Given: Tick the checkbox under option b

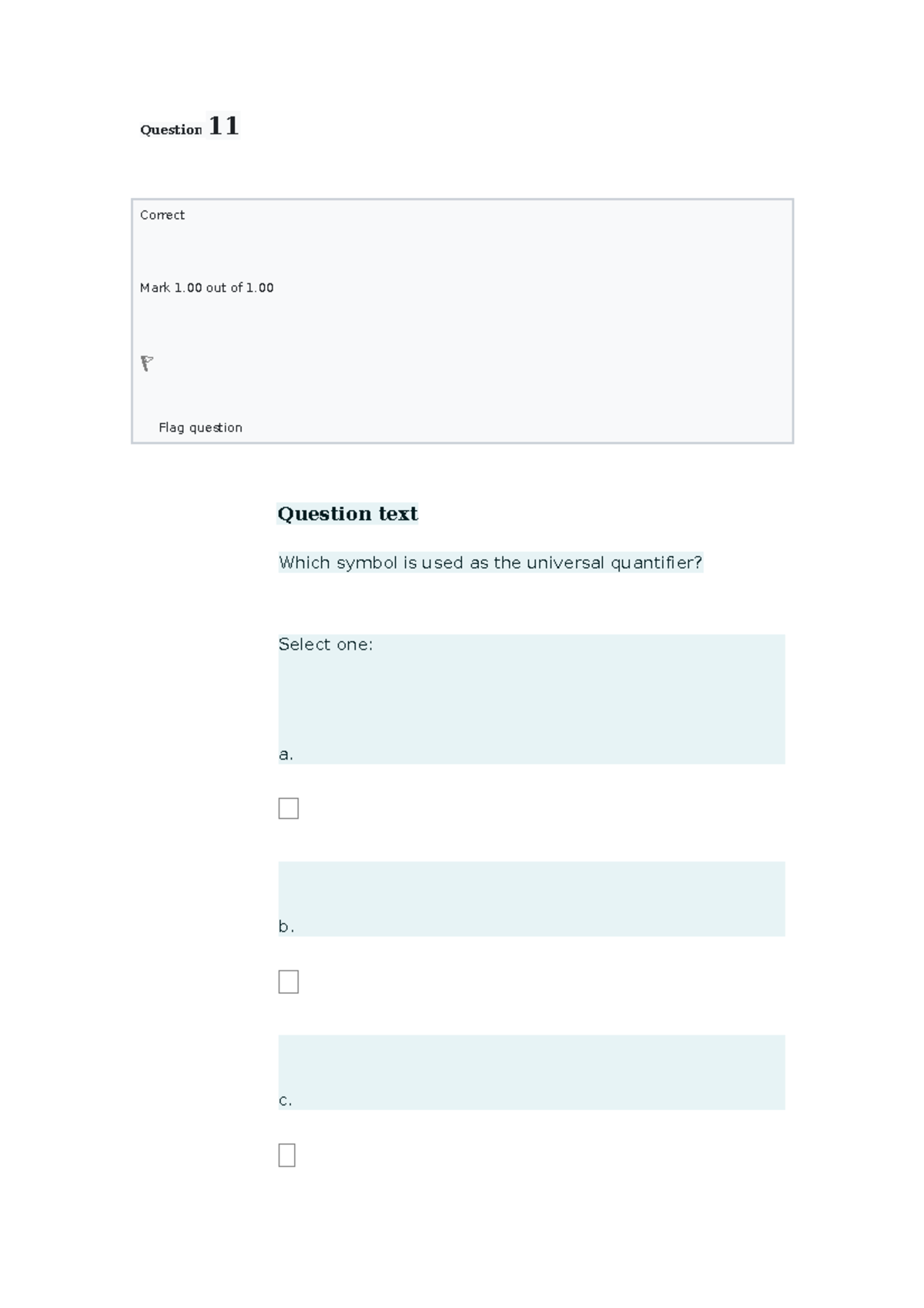Looking at the screenshot, I should (288, 981).
